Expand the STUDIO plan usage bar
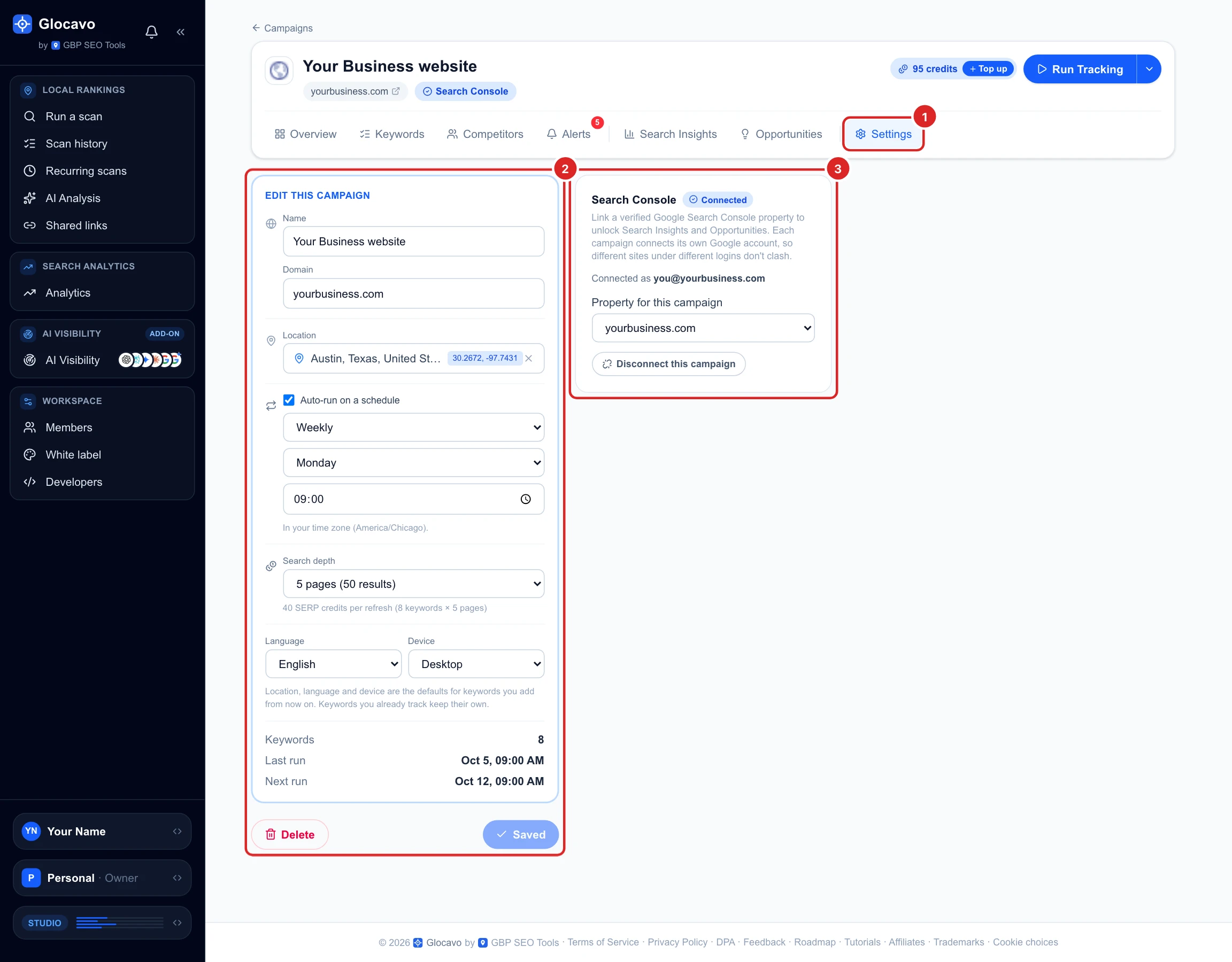 pyautogui.click(x=102, y=923)
